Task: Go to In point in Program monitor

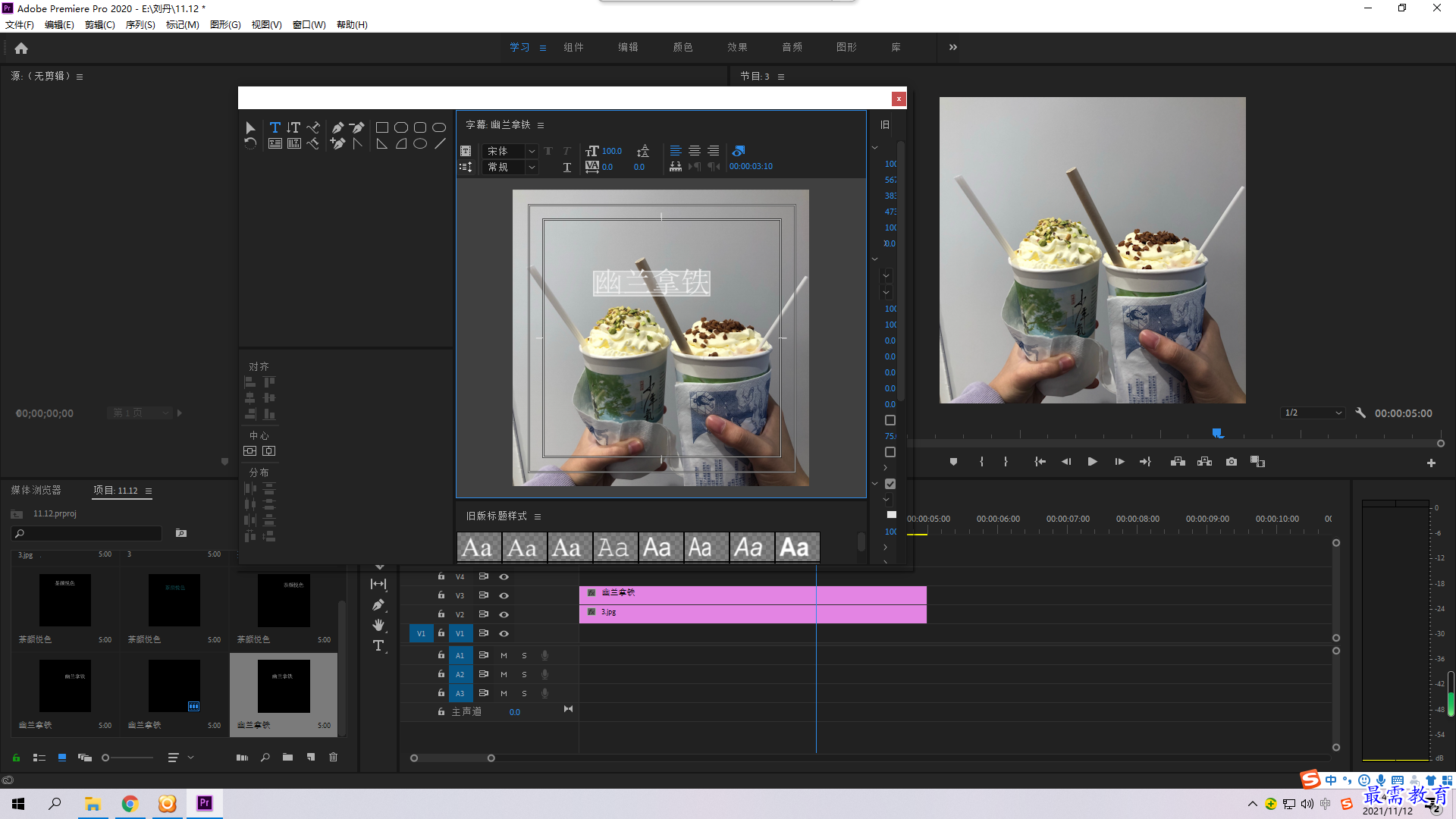Action: 1040,462
